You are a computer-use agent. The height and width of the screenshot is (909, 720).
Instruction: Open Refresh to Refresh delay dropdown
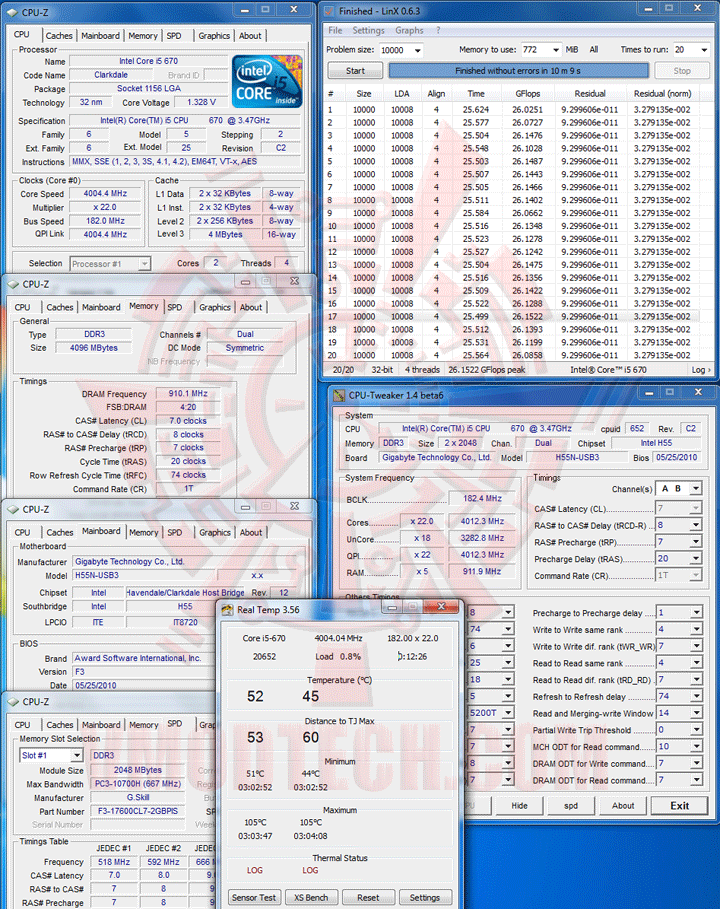[696, 696]
